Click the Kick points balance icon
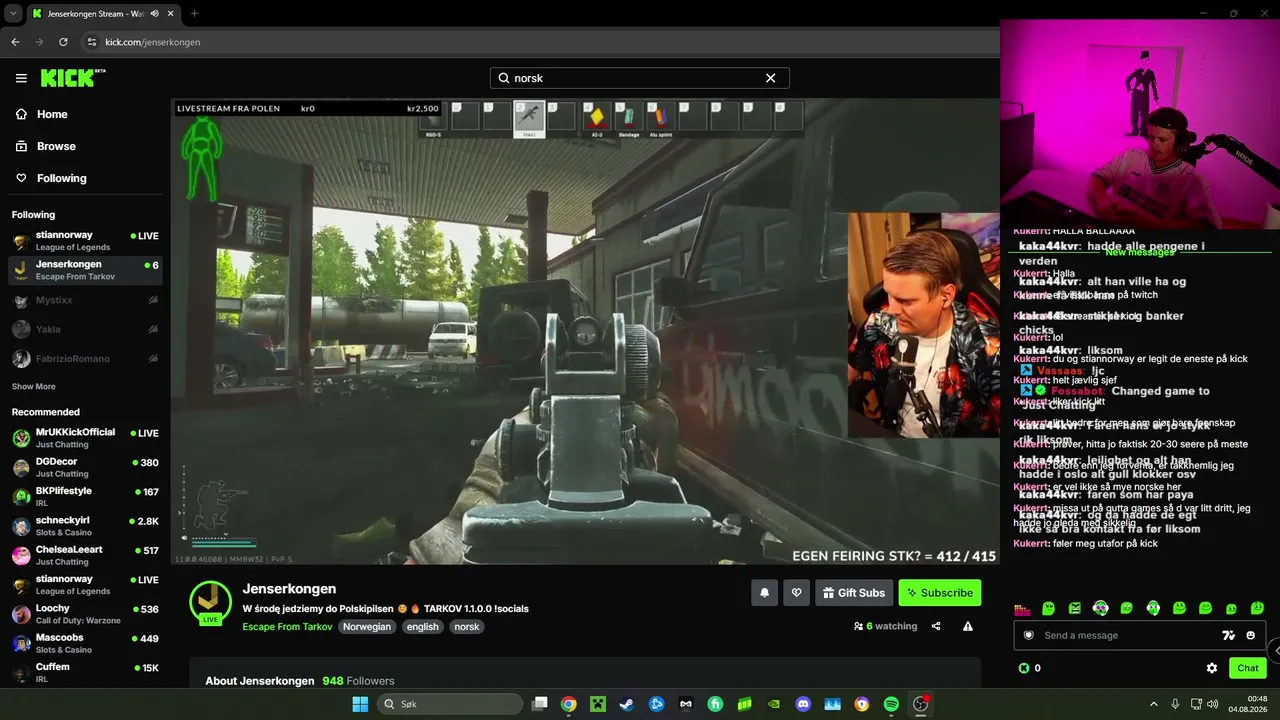The width and height of the screenshot is (1280, 720). pos(1023,668)
